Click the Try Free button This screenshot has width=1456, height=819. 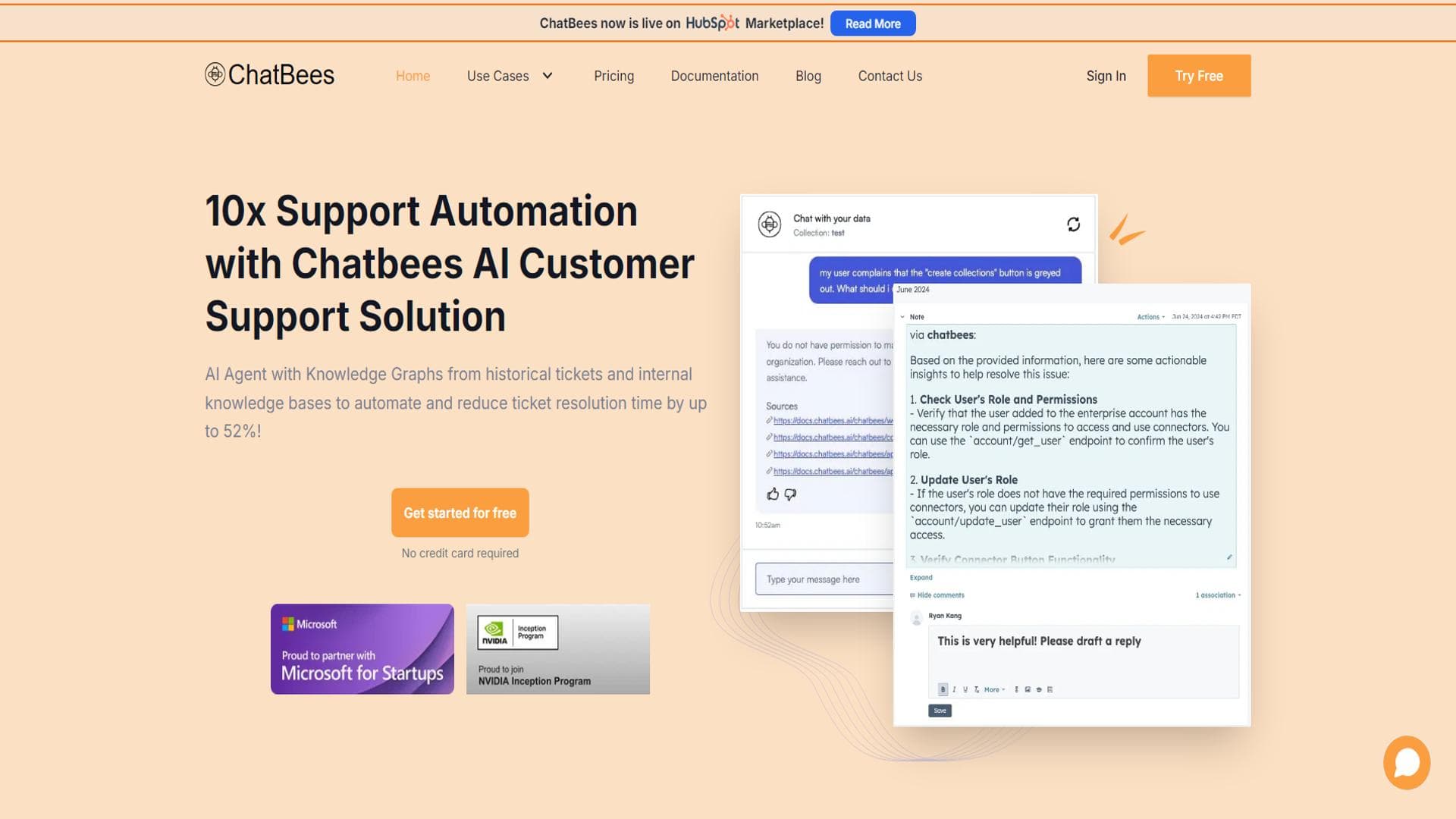(x=1198, y=76)
